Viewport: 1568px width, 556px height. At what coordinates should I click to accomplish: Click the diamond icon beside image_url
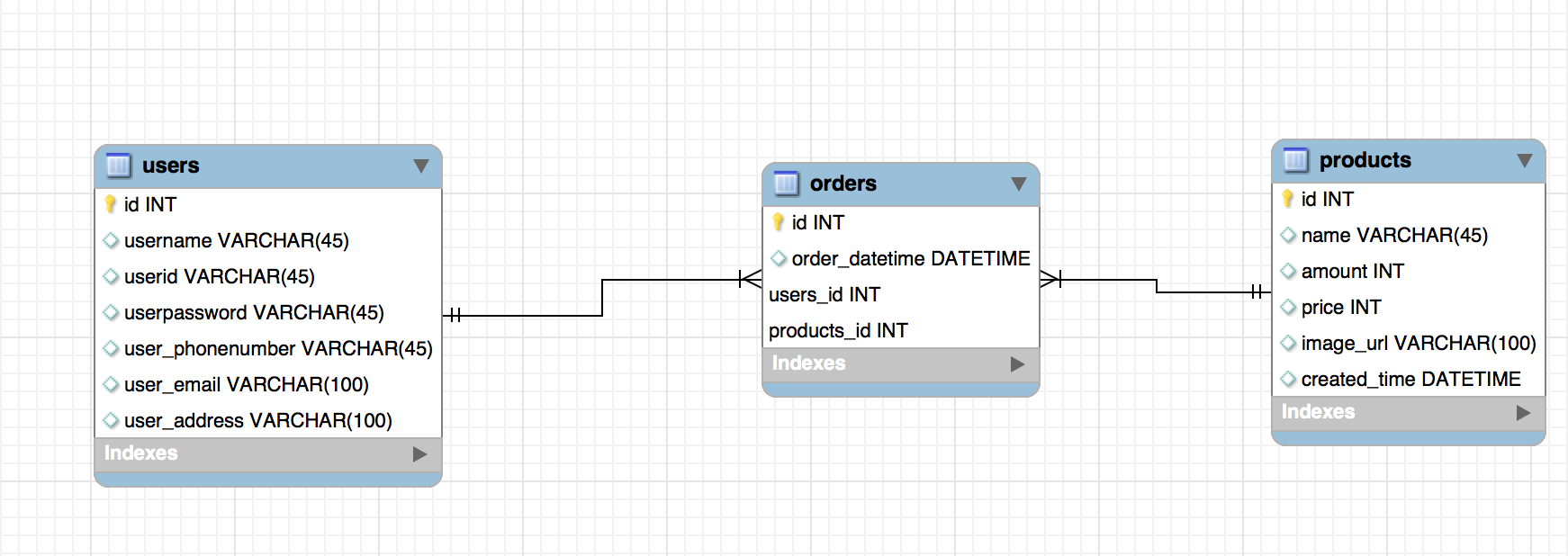pyautogui.click(x=1288, y=343)
